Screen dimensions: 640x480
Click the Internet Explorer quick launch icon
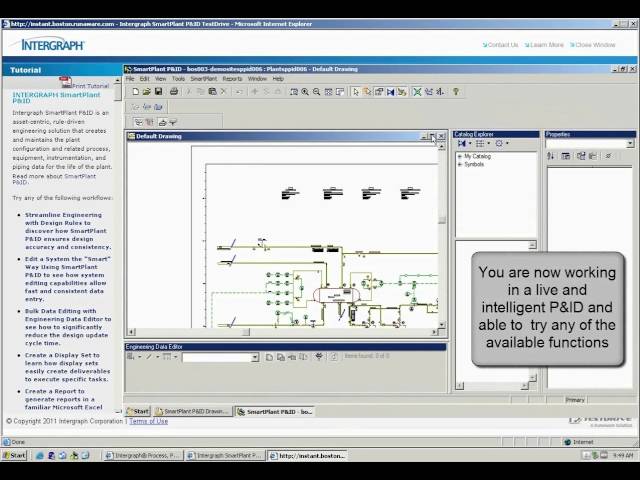click(x=40, y=456)
